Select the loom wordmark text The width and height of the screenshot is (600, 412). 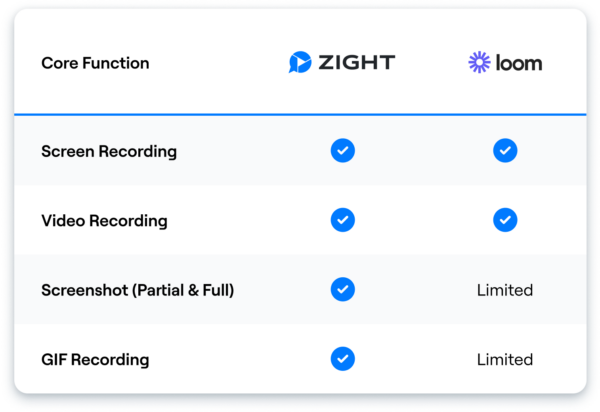[x=519, y=63]
